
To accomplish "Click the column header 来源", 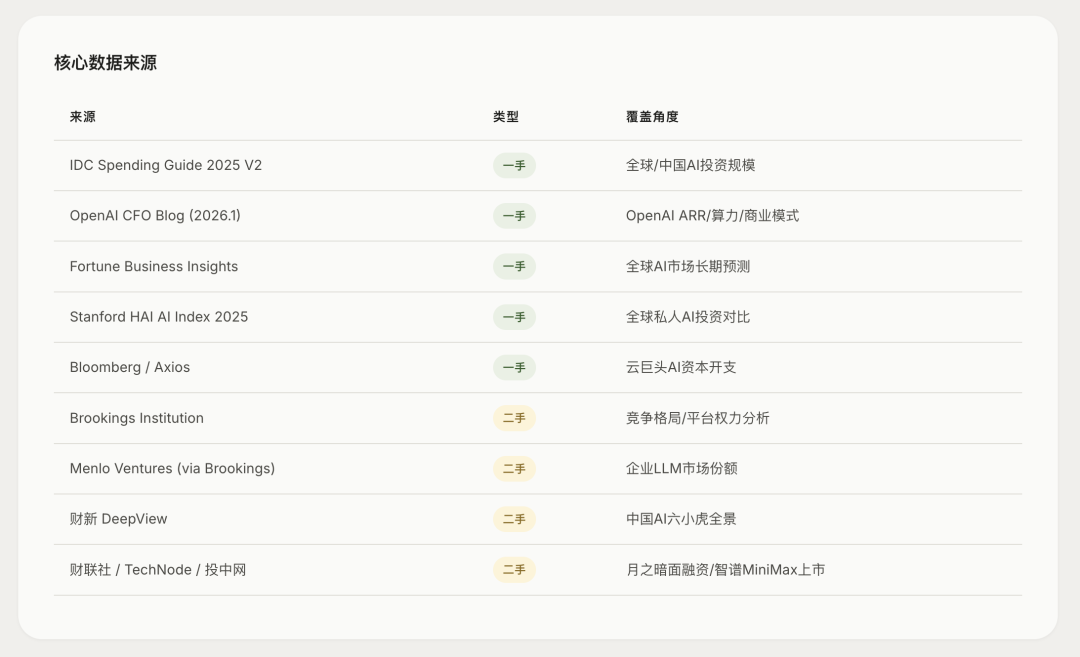I will 83,116.
